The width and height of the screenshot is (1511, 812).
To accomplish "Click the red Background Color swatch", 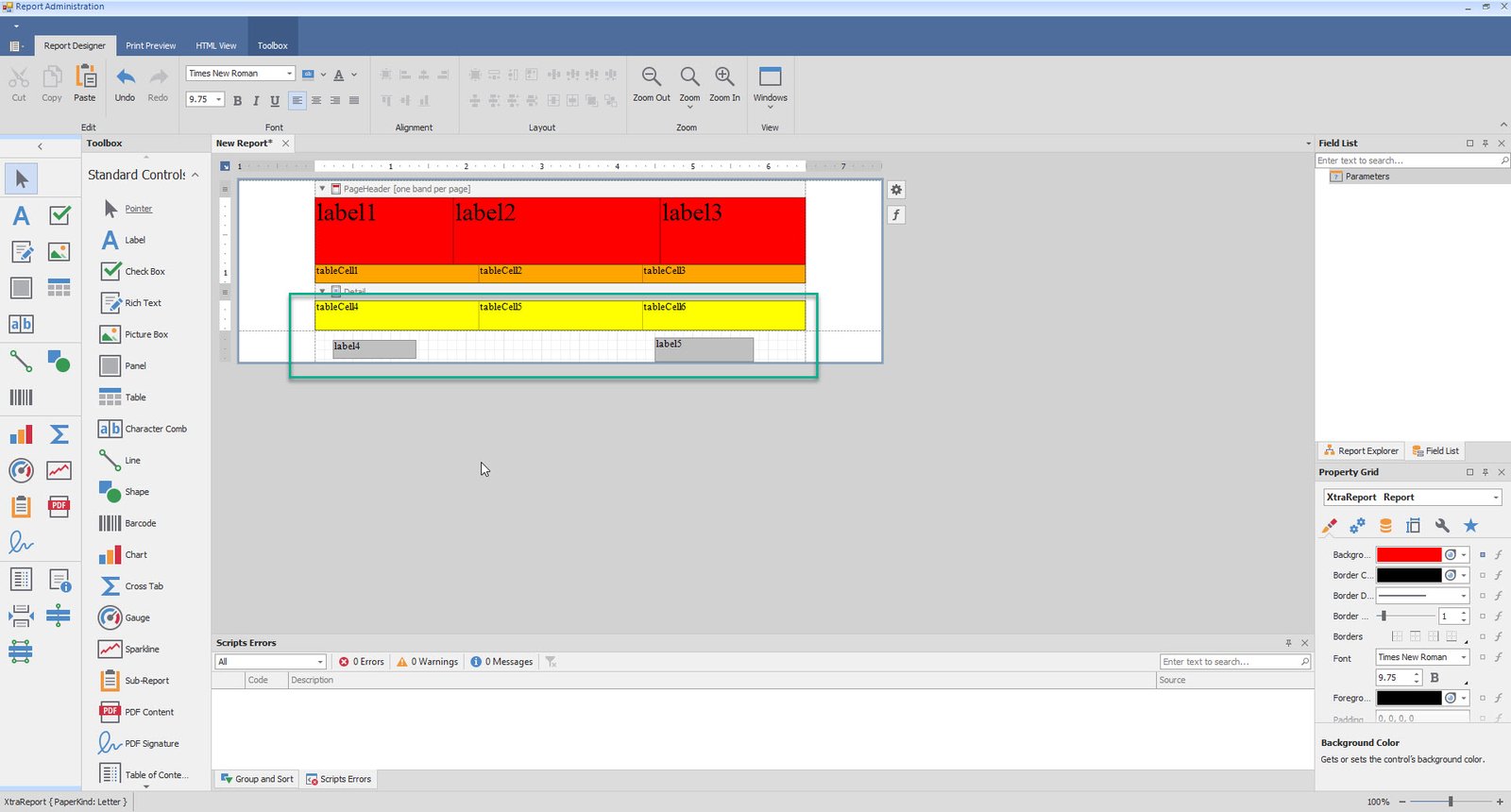I will point(1408,555).
